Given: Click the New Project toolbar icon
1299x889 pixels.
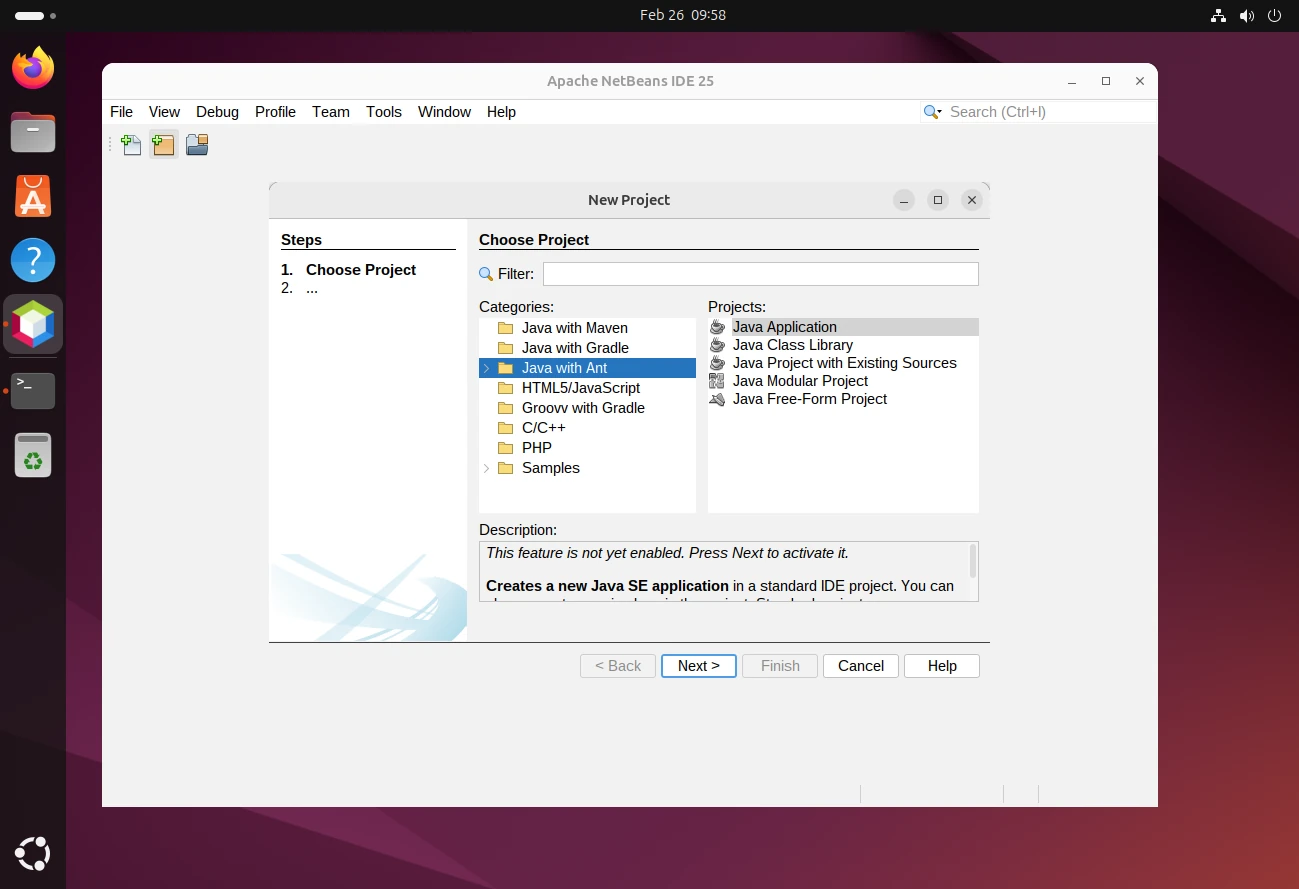Looking at the screenshot, I should click(164, 145).
